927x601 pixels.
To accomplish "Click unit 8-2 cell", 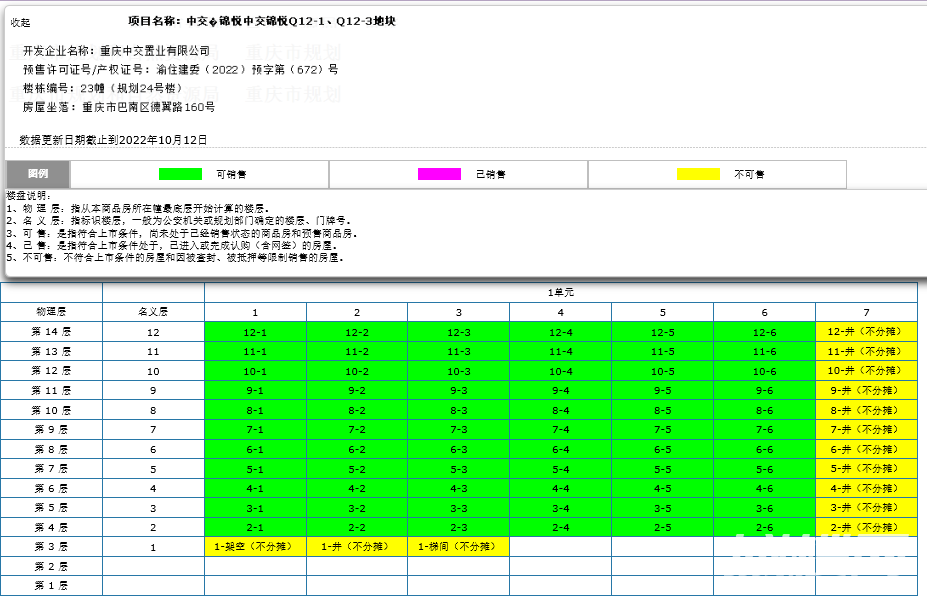I will tap(357, 410).
